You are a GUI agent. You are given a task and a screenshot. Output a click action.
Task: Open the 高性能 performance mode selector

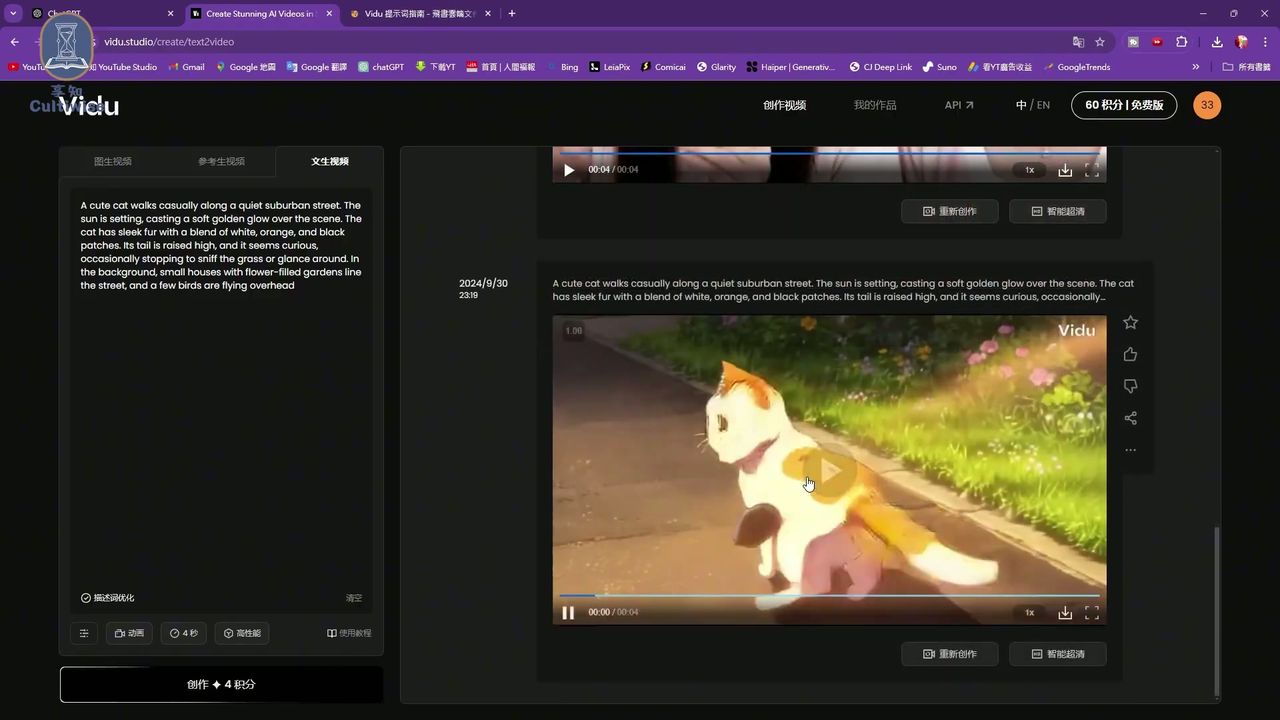(241, 632)
